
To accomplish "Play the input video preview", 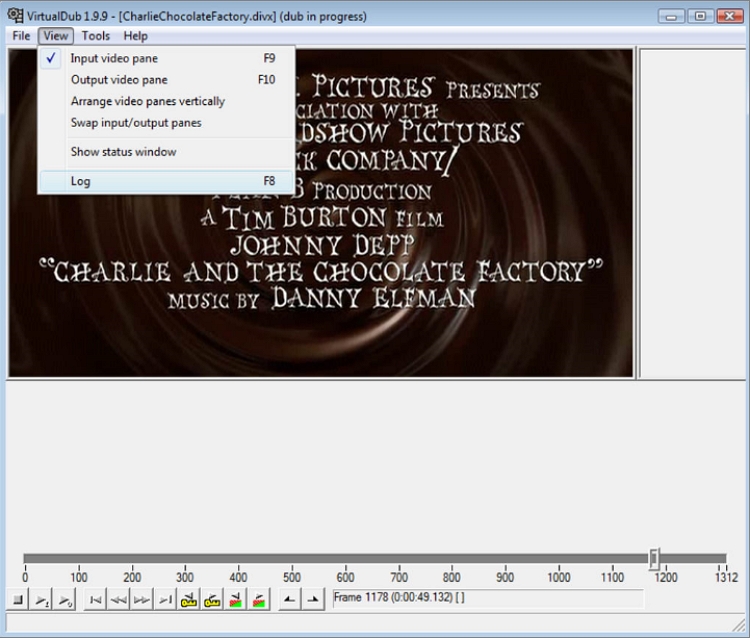I will tap(42, 599).
